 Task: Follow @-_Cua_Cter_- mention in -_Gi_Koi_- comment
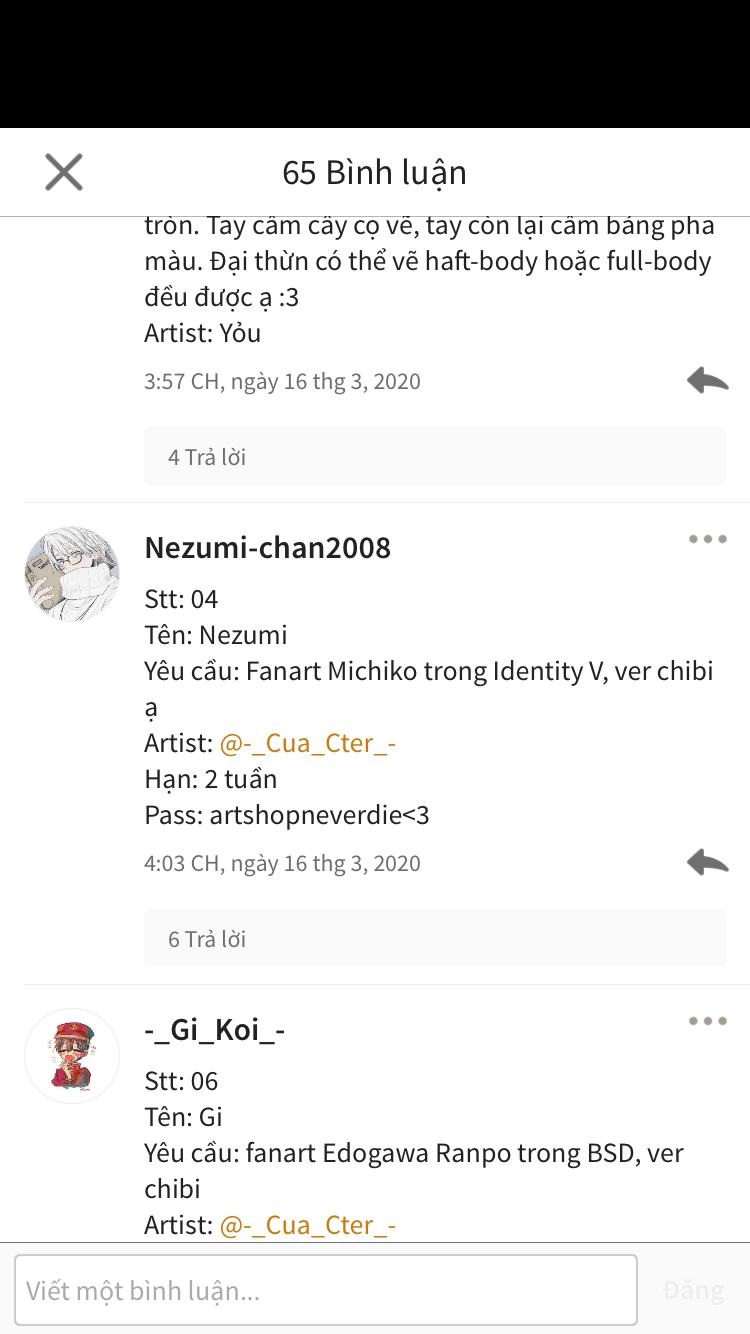[x=308, y=1225]
